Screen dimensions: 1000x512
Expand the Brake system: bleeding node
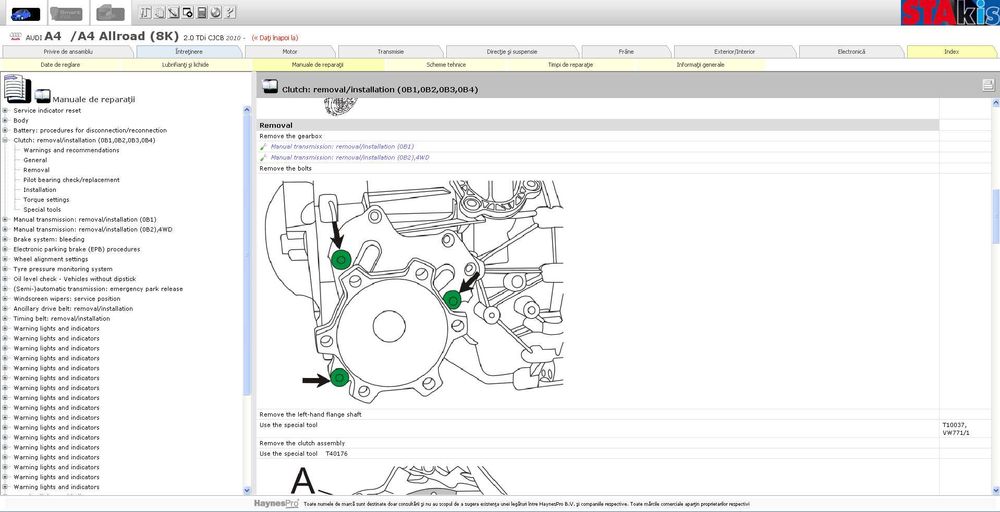tap(5, 239)
